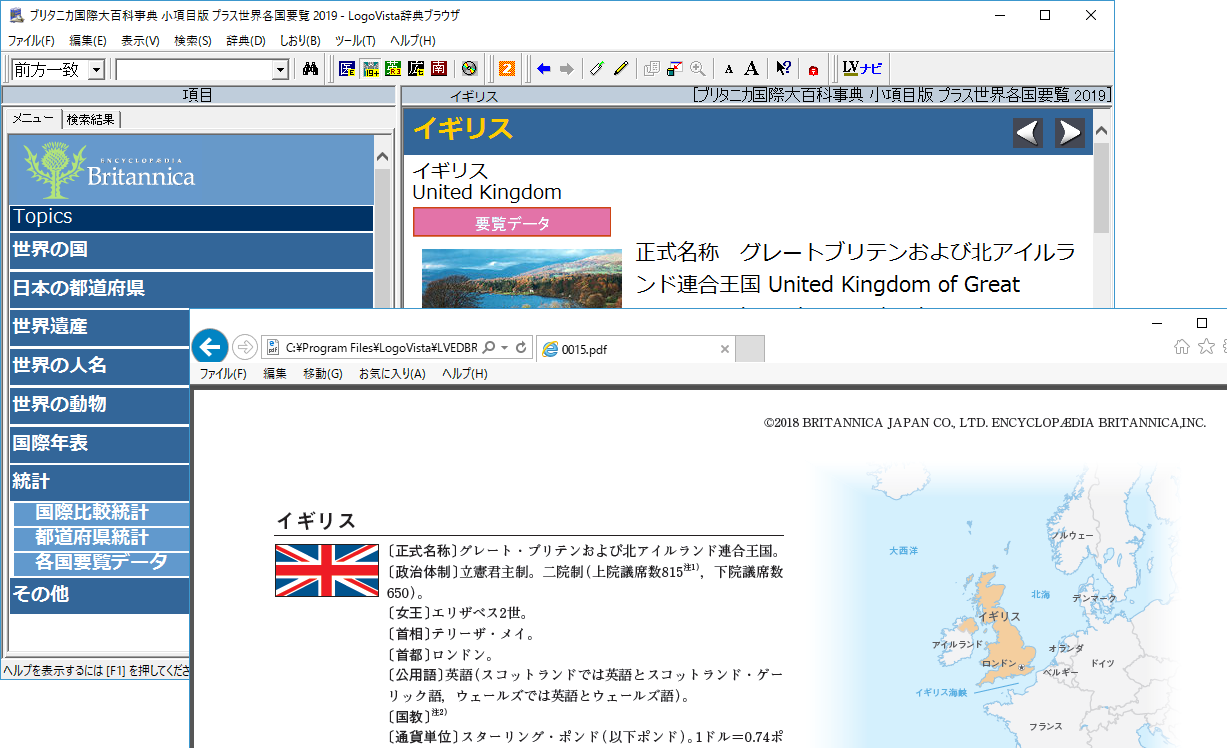Open お気に入り(A) menu in PDF window

[392, 374]
